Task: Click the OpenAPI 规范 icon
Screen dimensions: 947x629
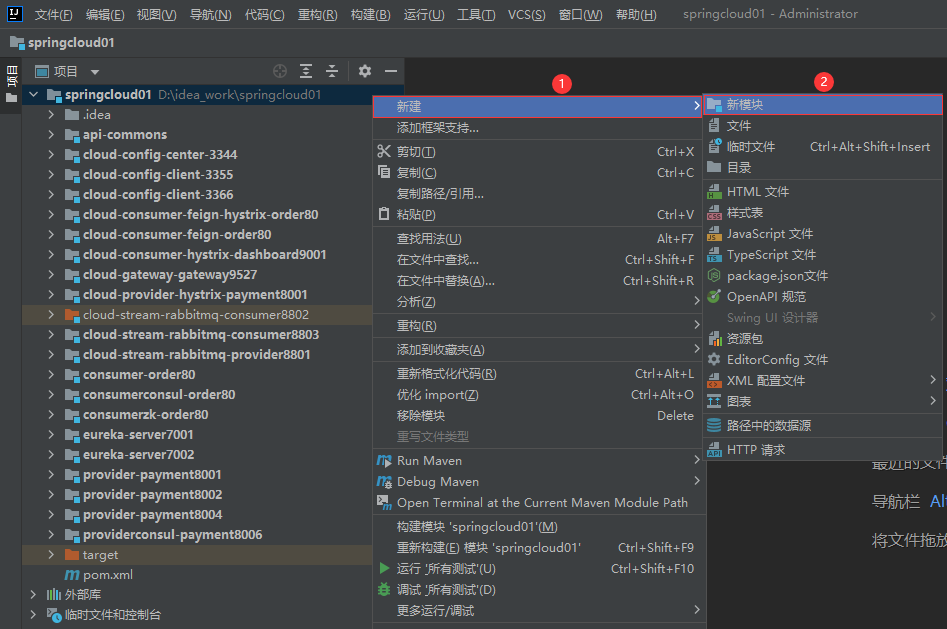Action: point(714,297)
